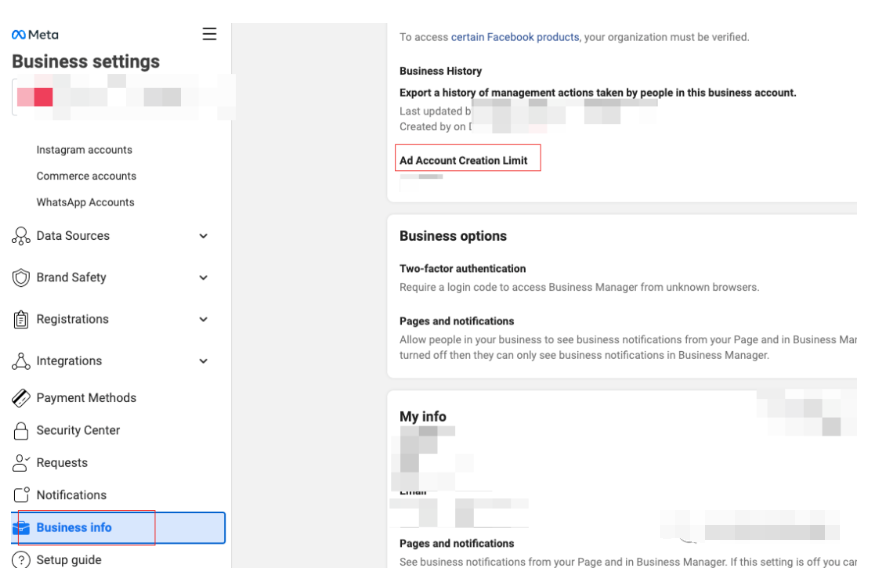Click the 'Require a login code' description
Viewport: 893px width, 585px height.
click(x=579, y=288)
